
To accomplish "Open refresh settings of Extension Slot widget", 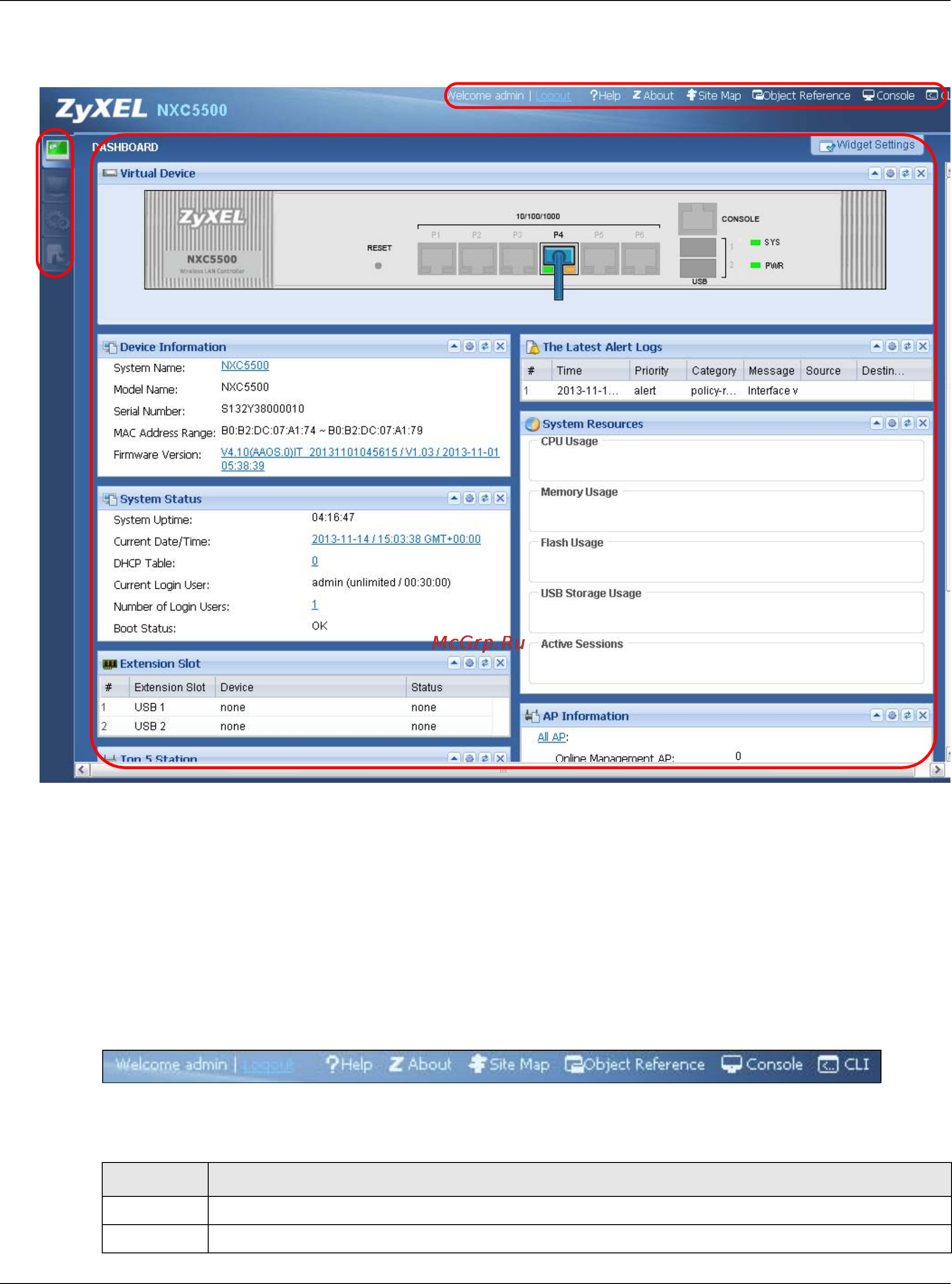I will point(470,663).
